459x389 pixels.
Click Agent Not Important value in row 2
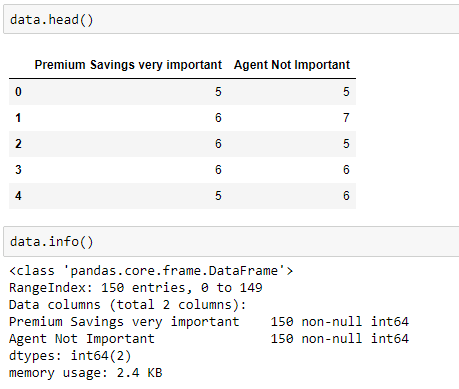346,144
